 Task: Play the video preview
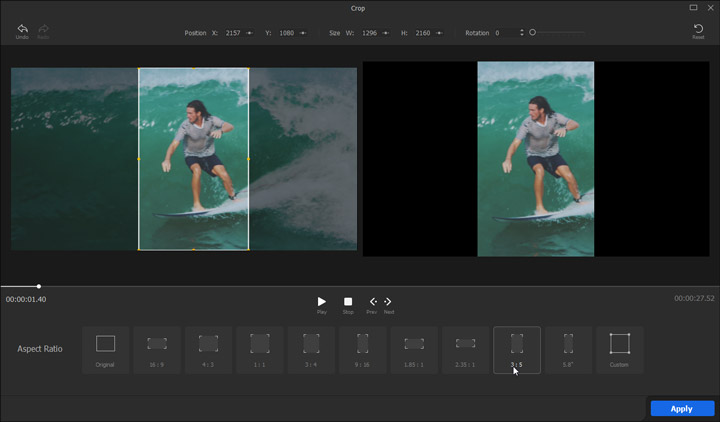point(321,302)
